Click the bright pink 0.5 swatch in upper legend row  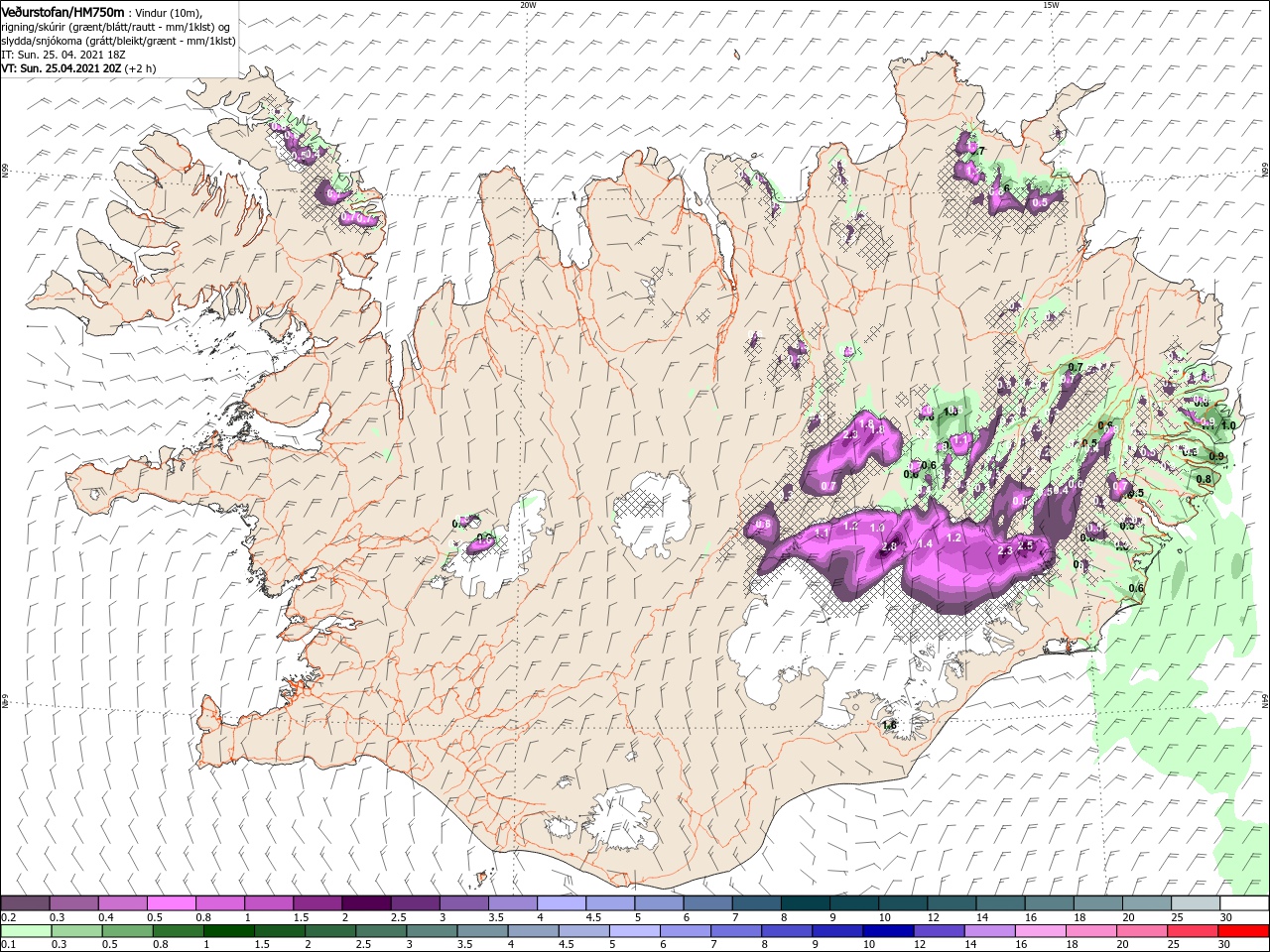(171, 902)
